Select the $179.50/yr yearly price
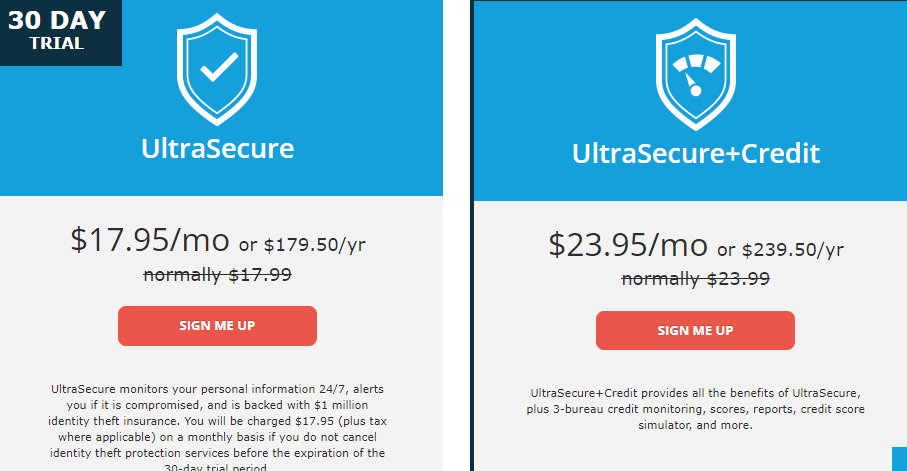This screenshot has width=907, height=471. click(315, 245)
